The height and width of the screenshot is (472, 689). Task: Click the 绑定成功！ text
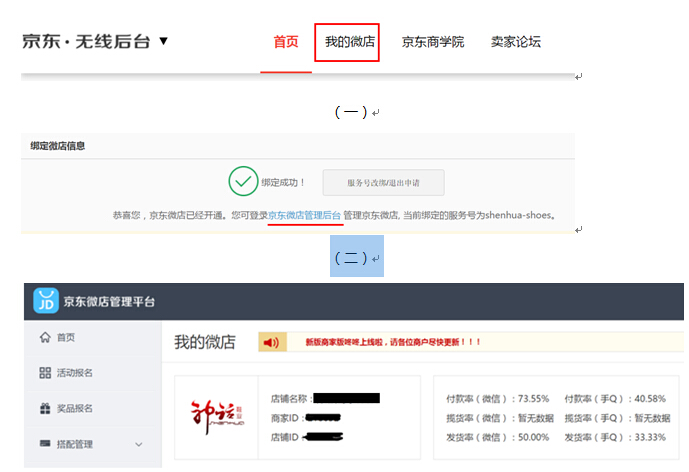283,182
